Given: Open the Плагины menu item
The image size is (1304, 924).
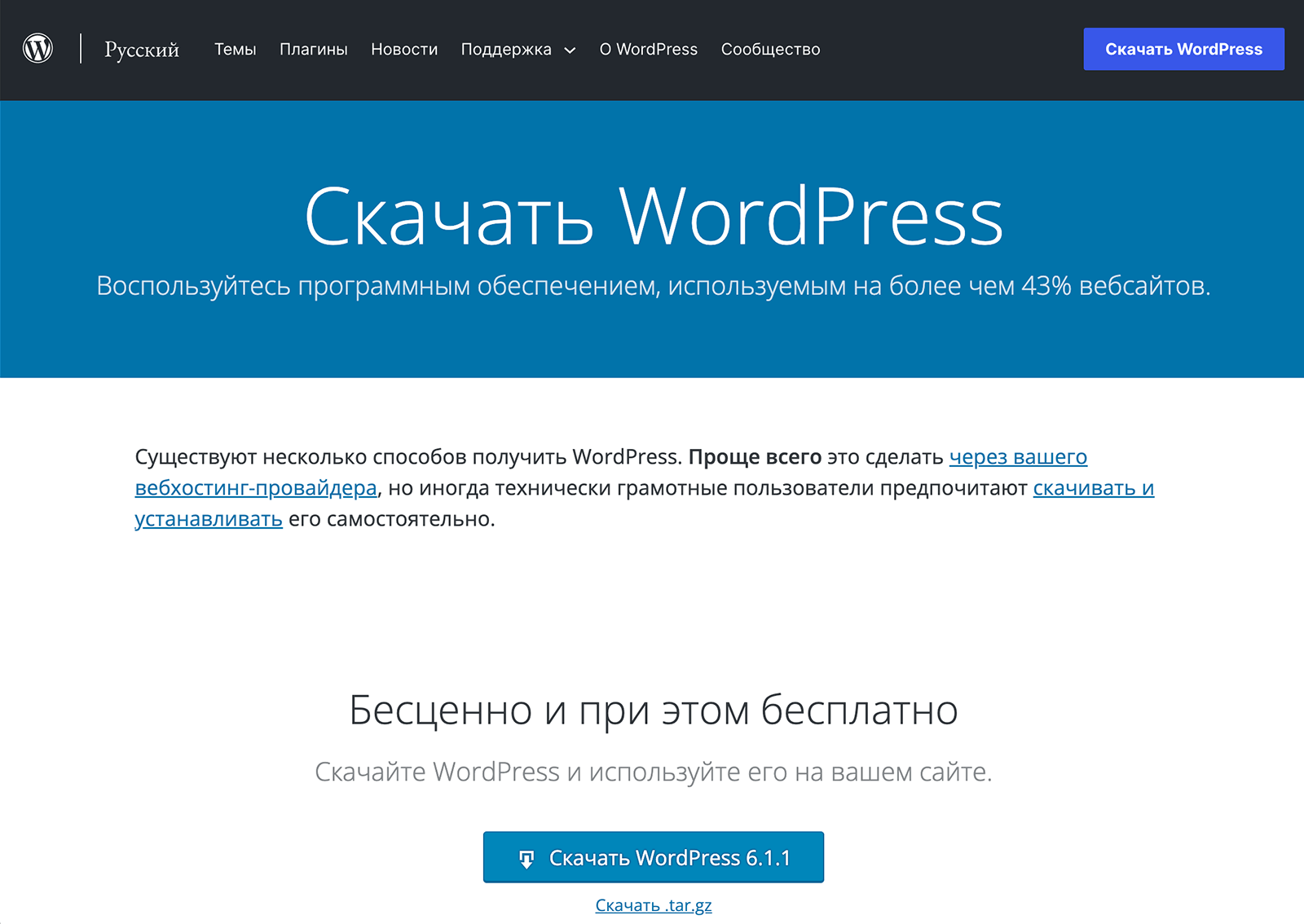Looking at the screenshot, I should 314,50.
